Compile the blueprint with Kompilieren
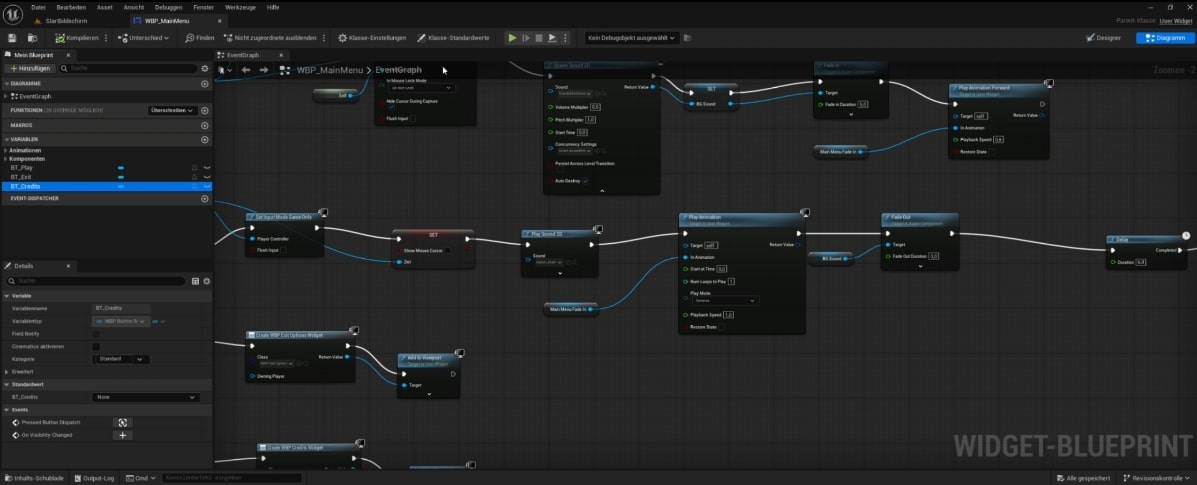Image resolution: width=1197 pixels, height=485 pixels. [76, 38]
